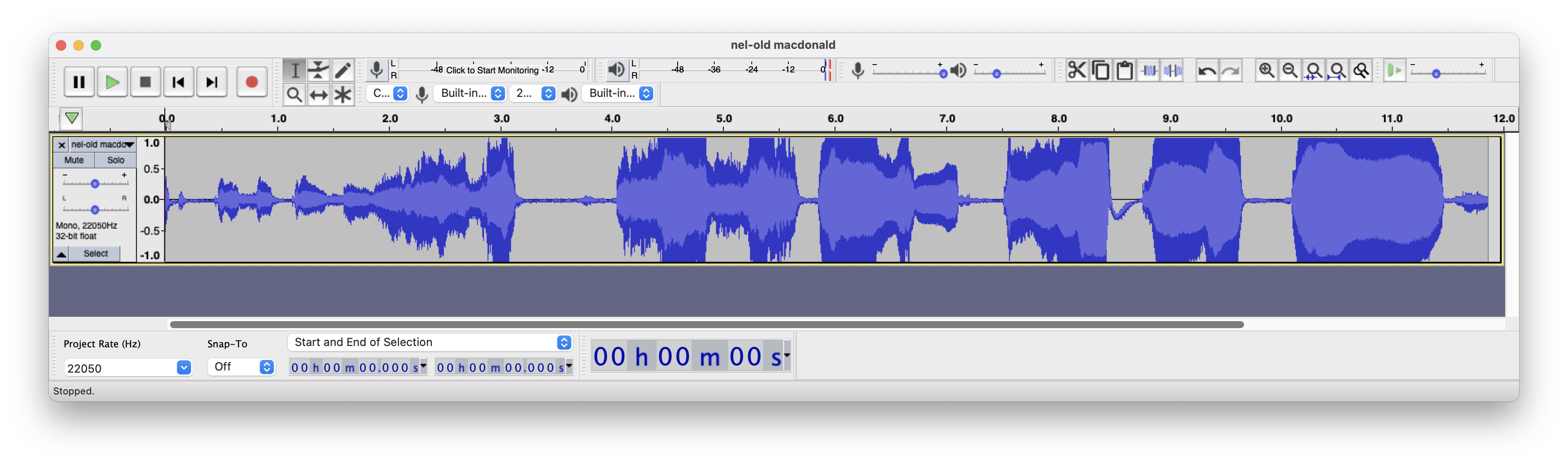The image size is (1568, 466).
Task: Zoom out of the waveform
Action: 1290,71
